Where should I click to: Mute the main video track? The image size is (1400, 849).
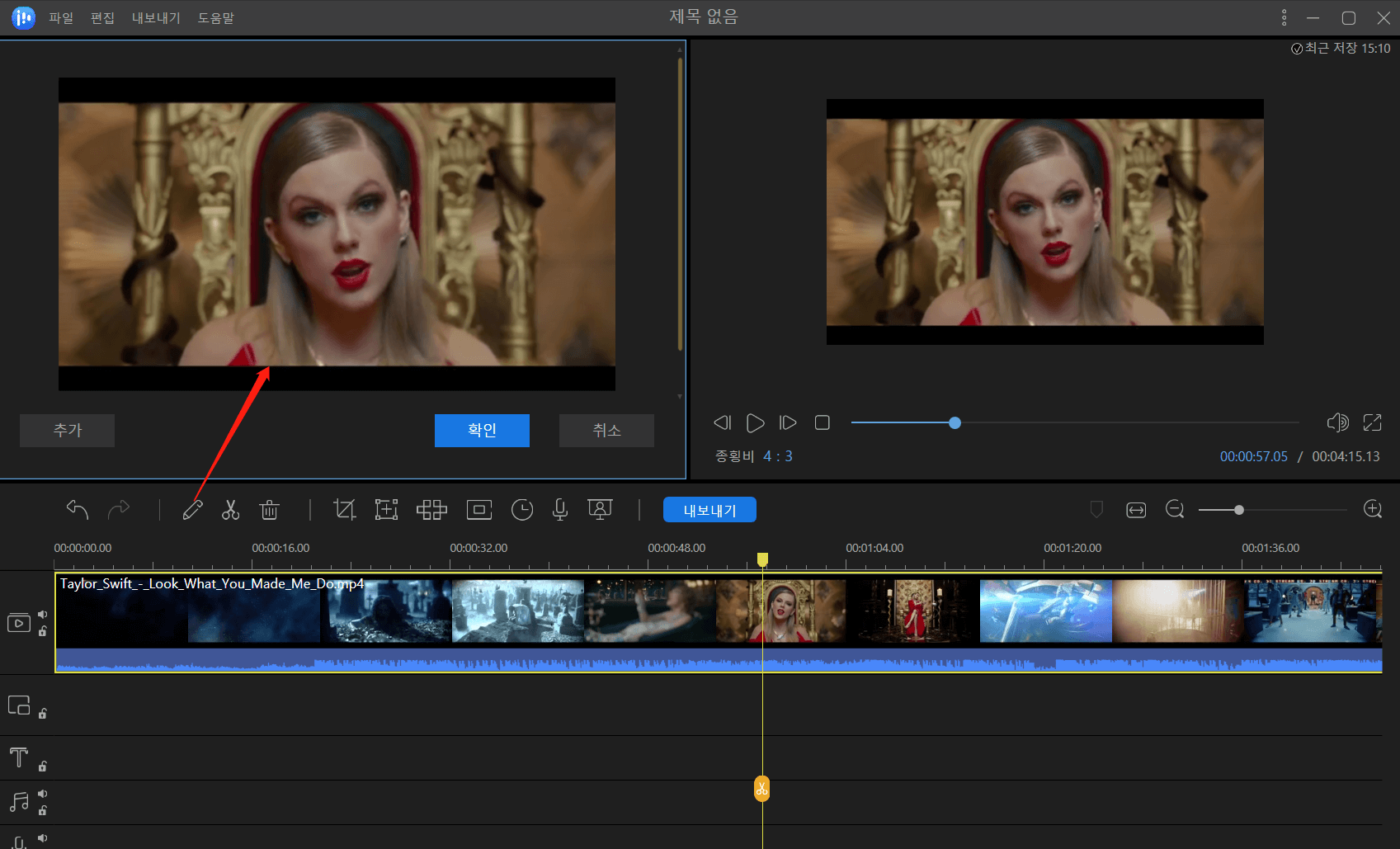pyautogui.click(x=43, y=614)
